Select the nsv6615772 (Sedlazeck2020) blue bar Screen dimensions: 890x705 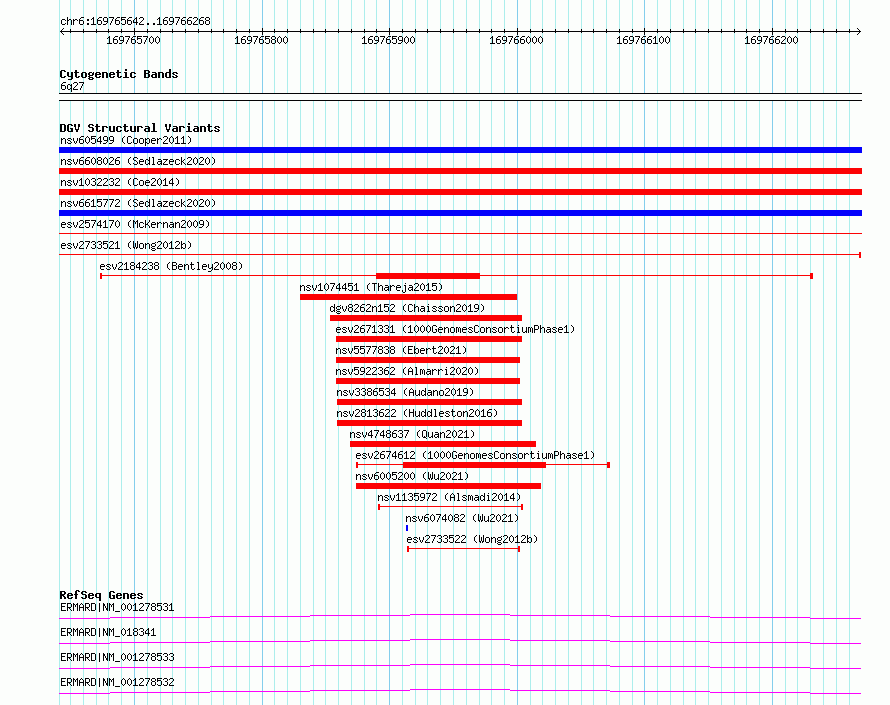(460, 213)
